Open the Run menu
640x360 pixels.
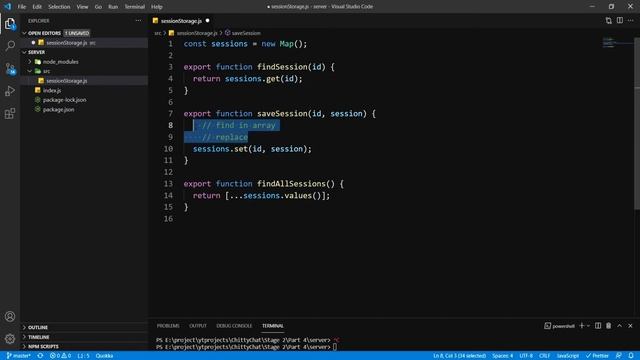[113, 7]
